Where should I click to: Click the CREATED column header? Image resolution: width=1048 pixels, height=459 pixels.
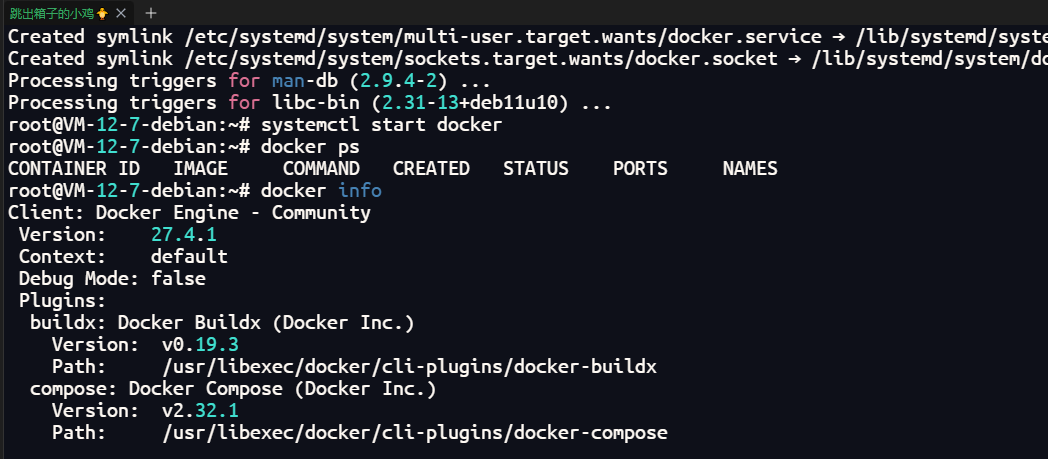(x=431, y=169)
